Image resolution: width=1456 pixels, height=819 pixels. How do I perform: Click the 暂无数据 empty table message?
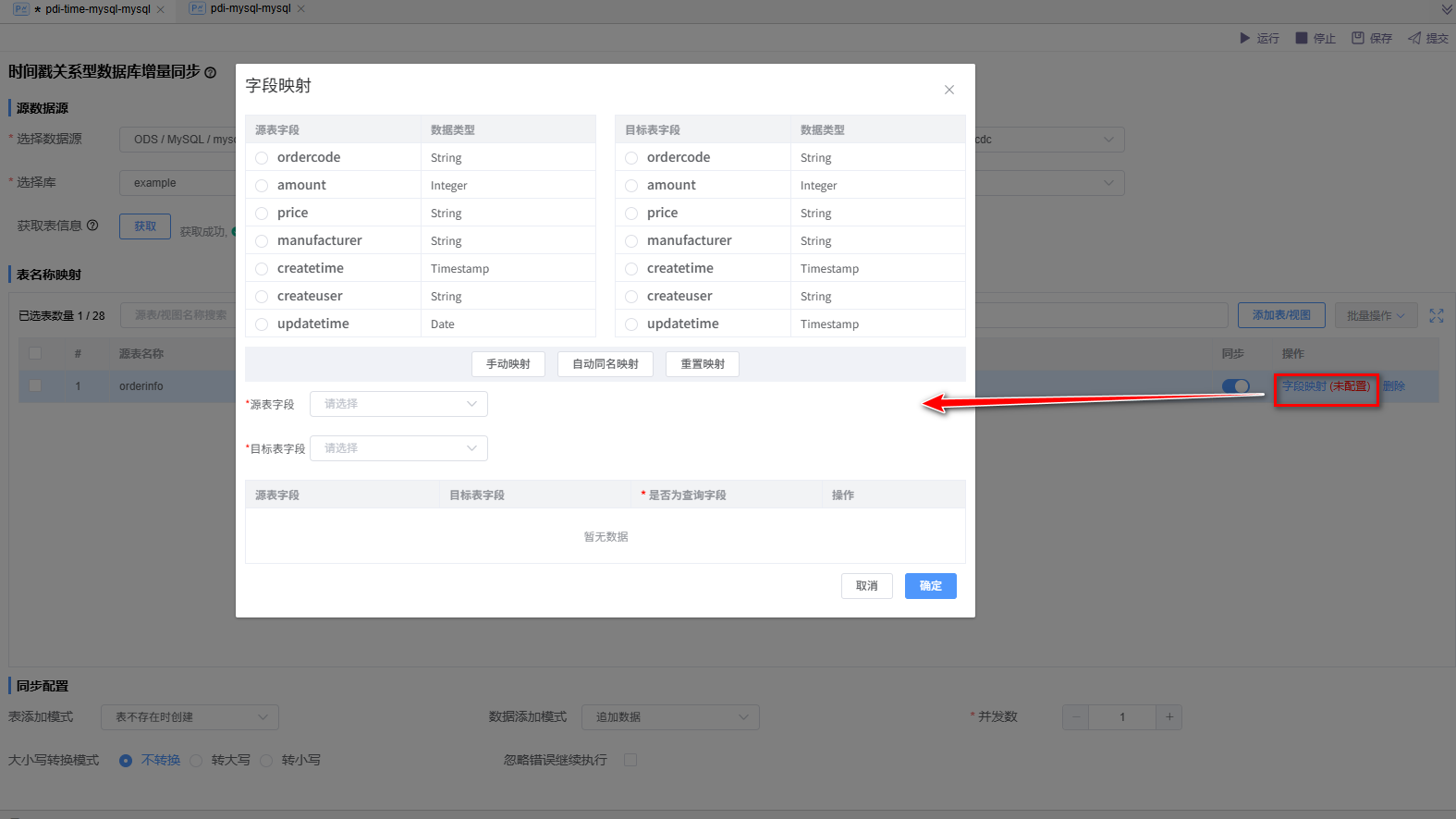[606, 537]
